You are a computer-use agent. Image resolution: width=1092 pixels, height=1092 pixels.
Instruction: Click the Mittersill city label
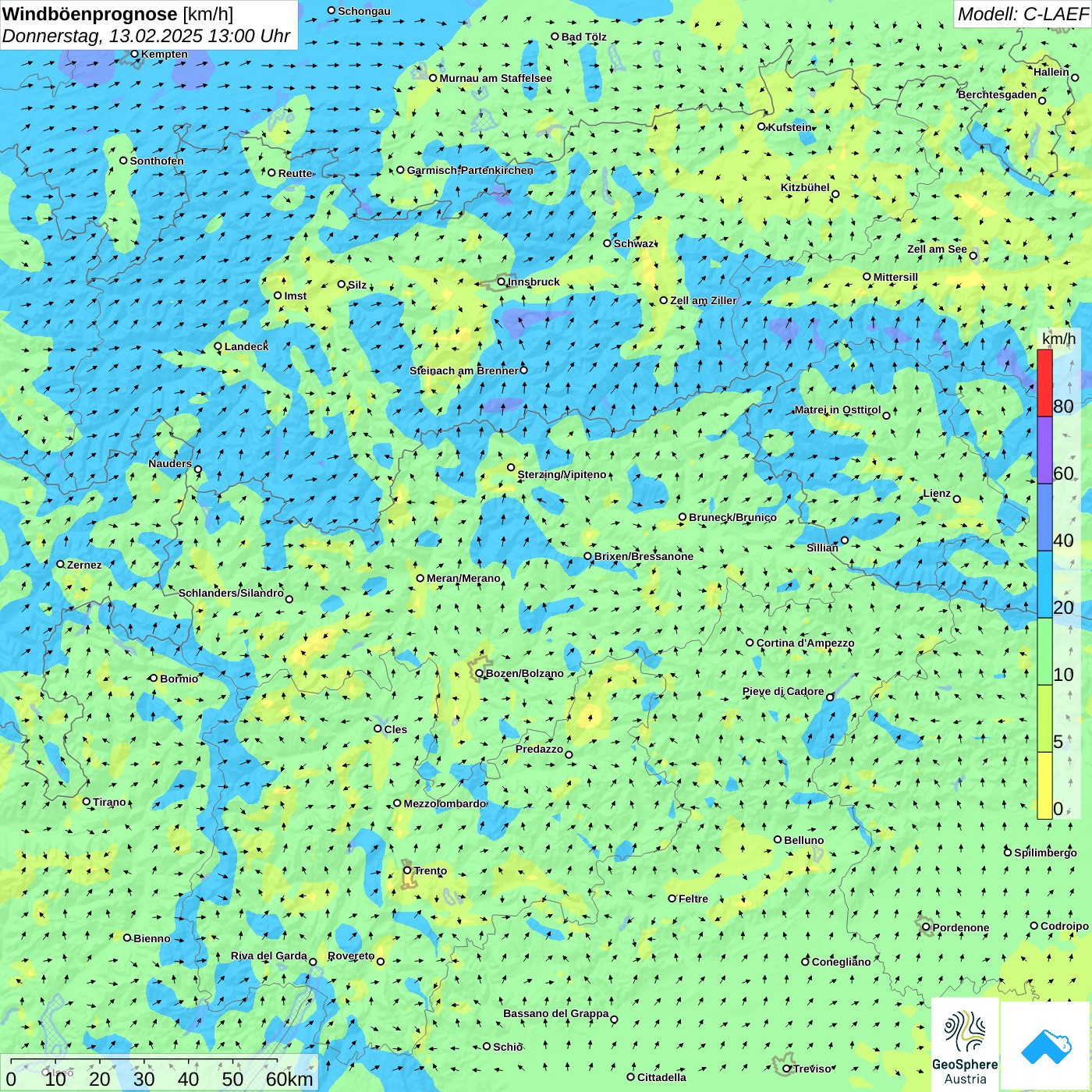pos(895,277)
